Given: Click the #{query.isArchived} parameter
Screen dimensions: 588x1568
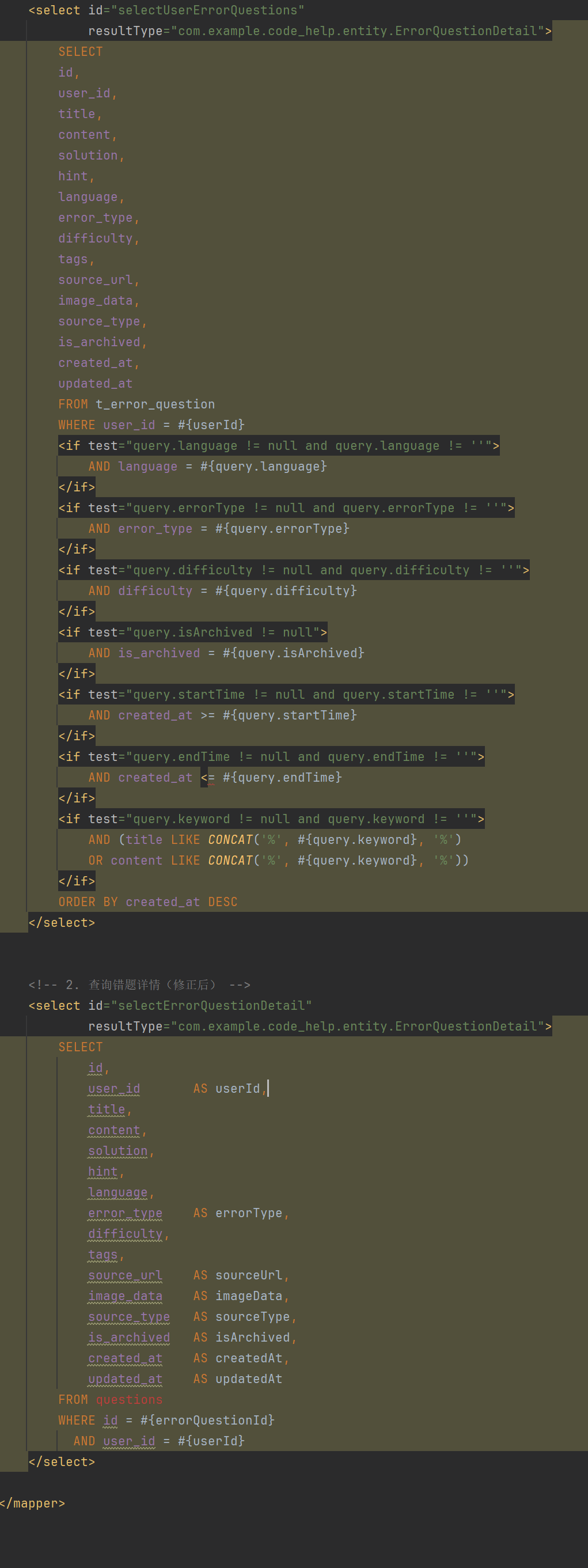Looking at the screenshot, I should 293,653.
